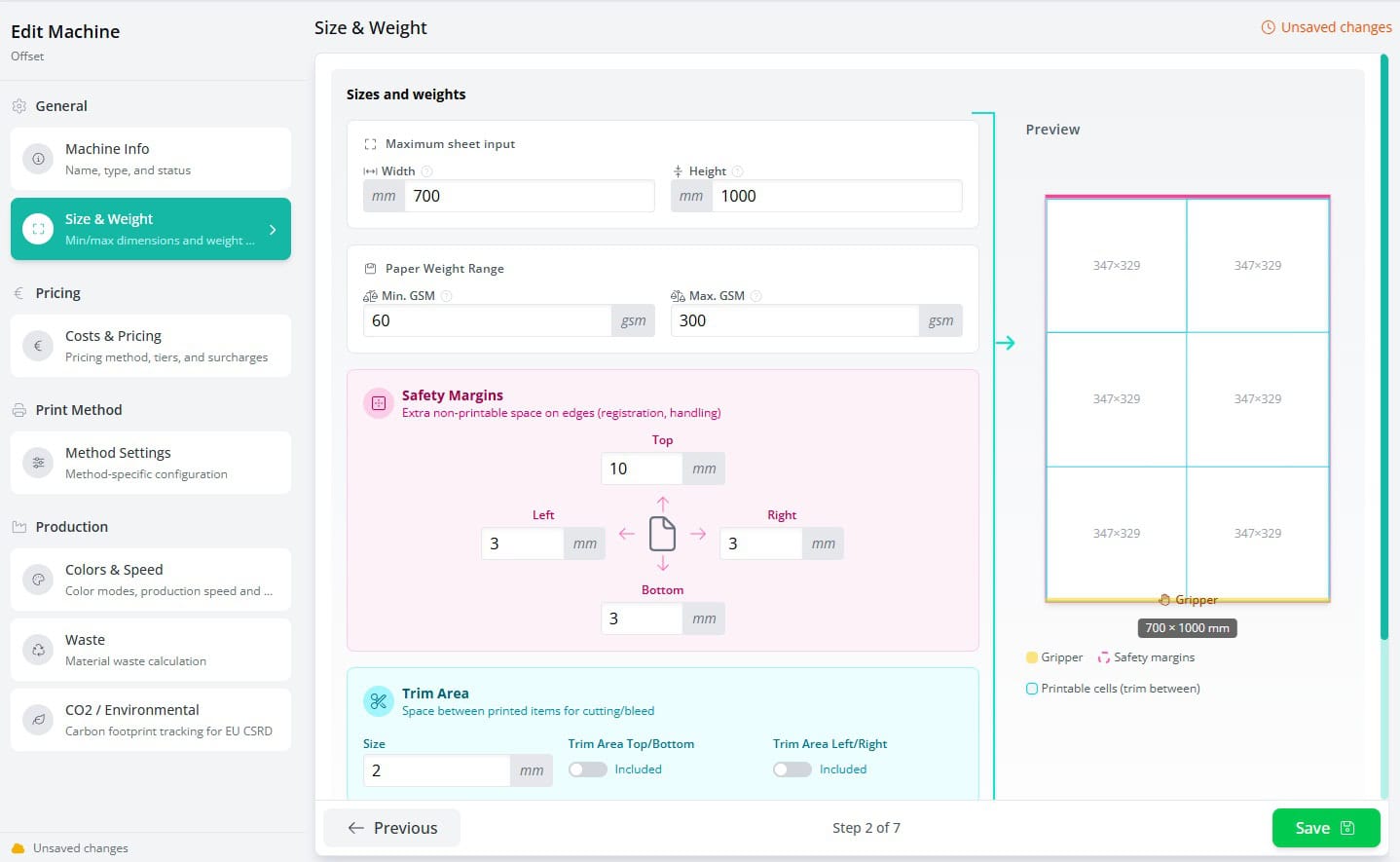Click the Method Settings sliders icon

point(38,463)
